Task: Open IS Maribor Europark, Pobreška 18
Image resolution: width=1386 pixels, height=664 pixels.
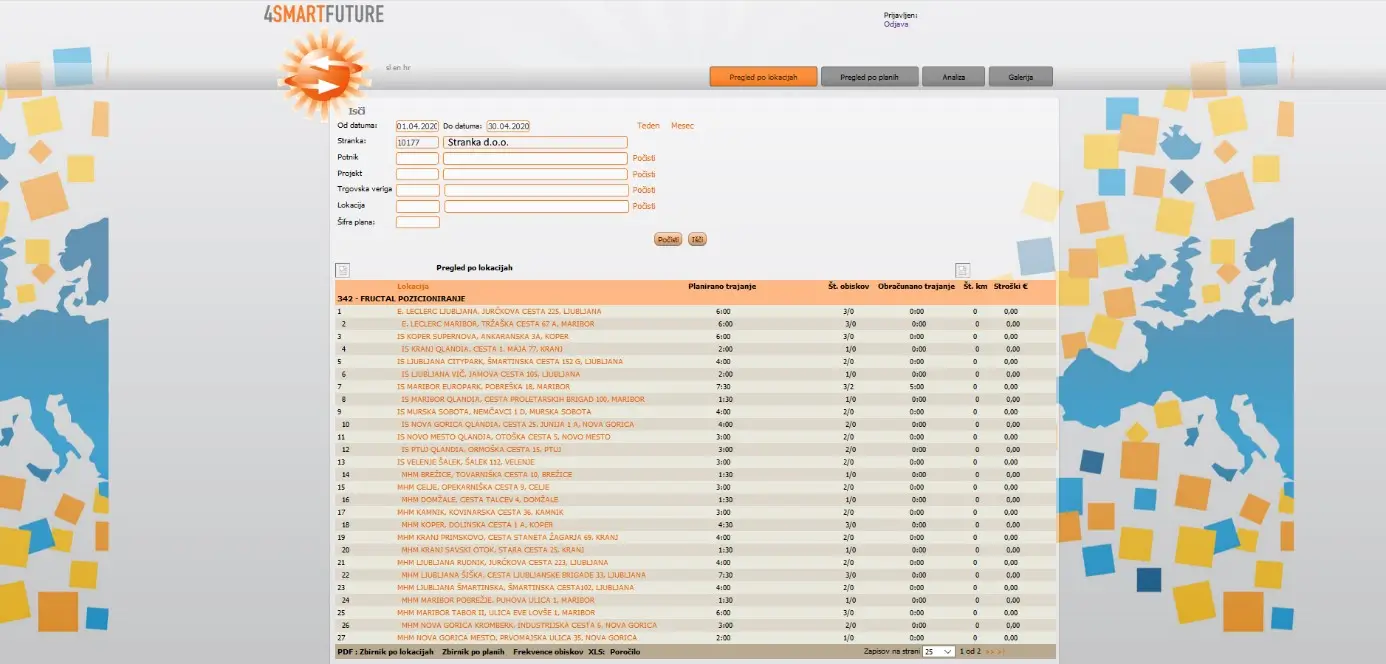Action: [483, 387]
